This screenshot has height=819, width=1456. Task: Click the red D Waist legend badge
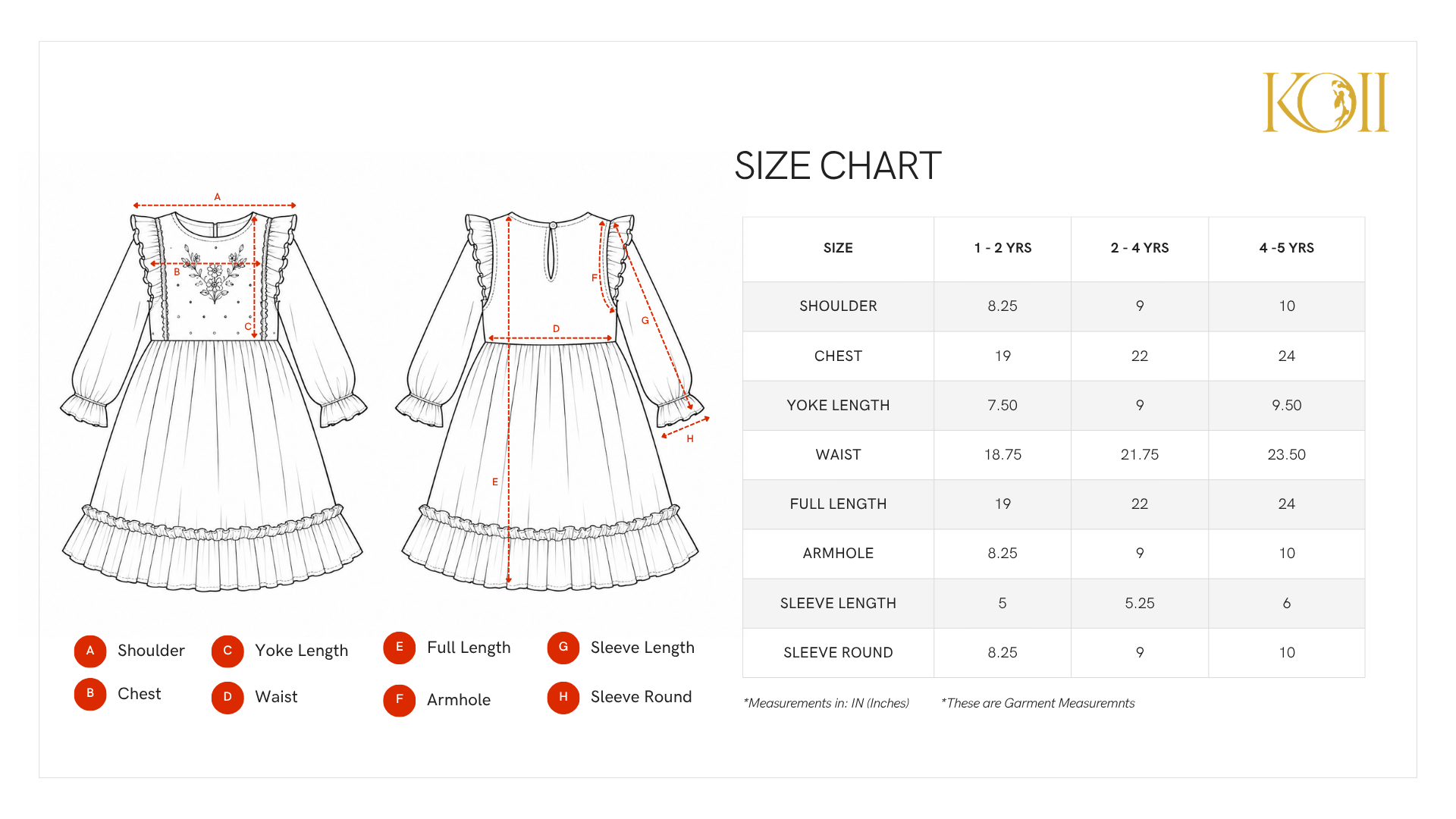pos(227,697)
